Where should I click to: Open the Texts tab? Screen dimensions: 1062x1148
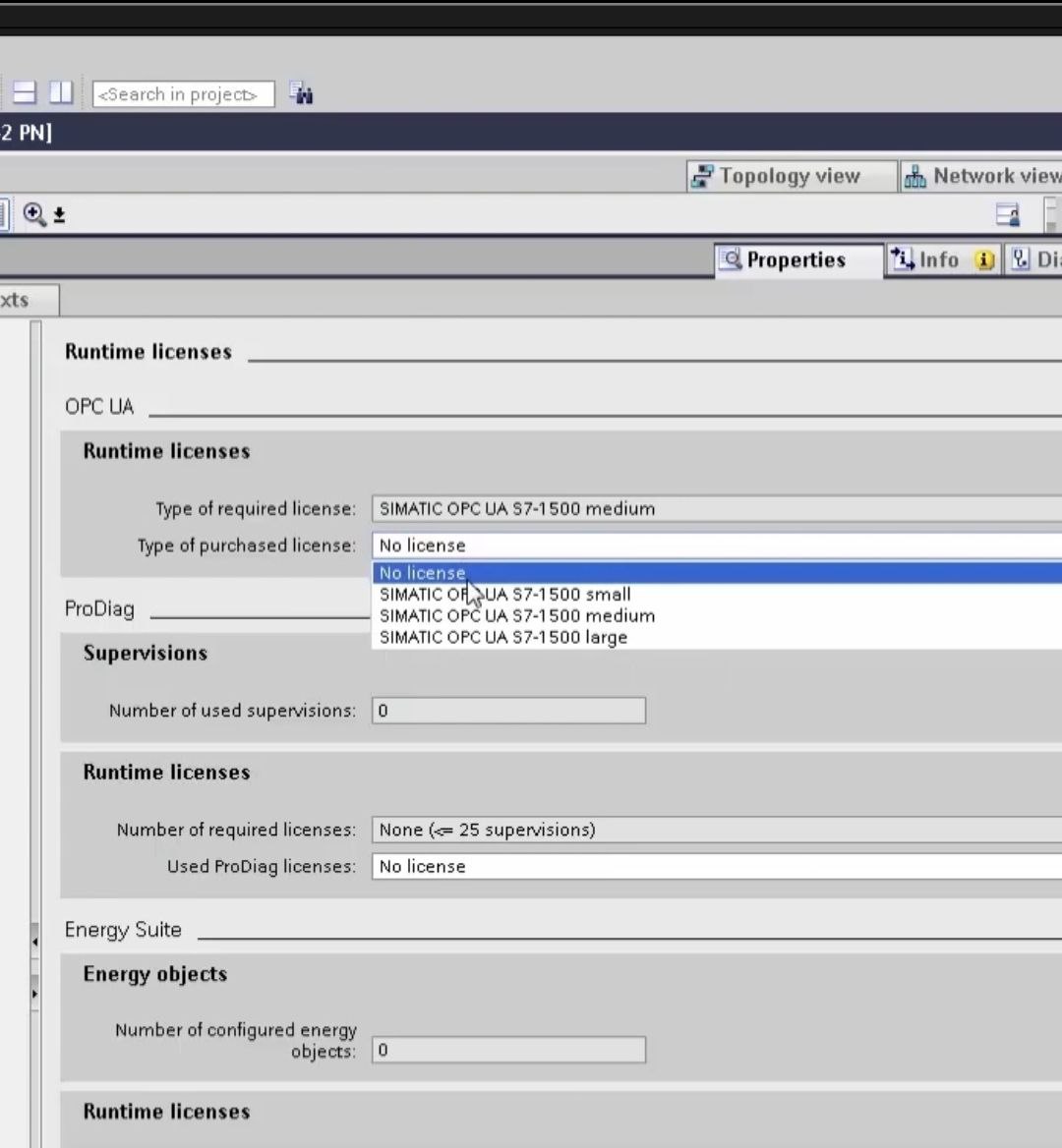28,300
